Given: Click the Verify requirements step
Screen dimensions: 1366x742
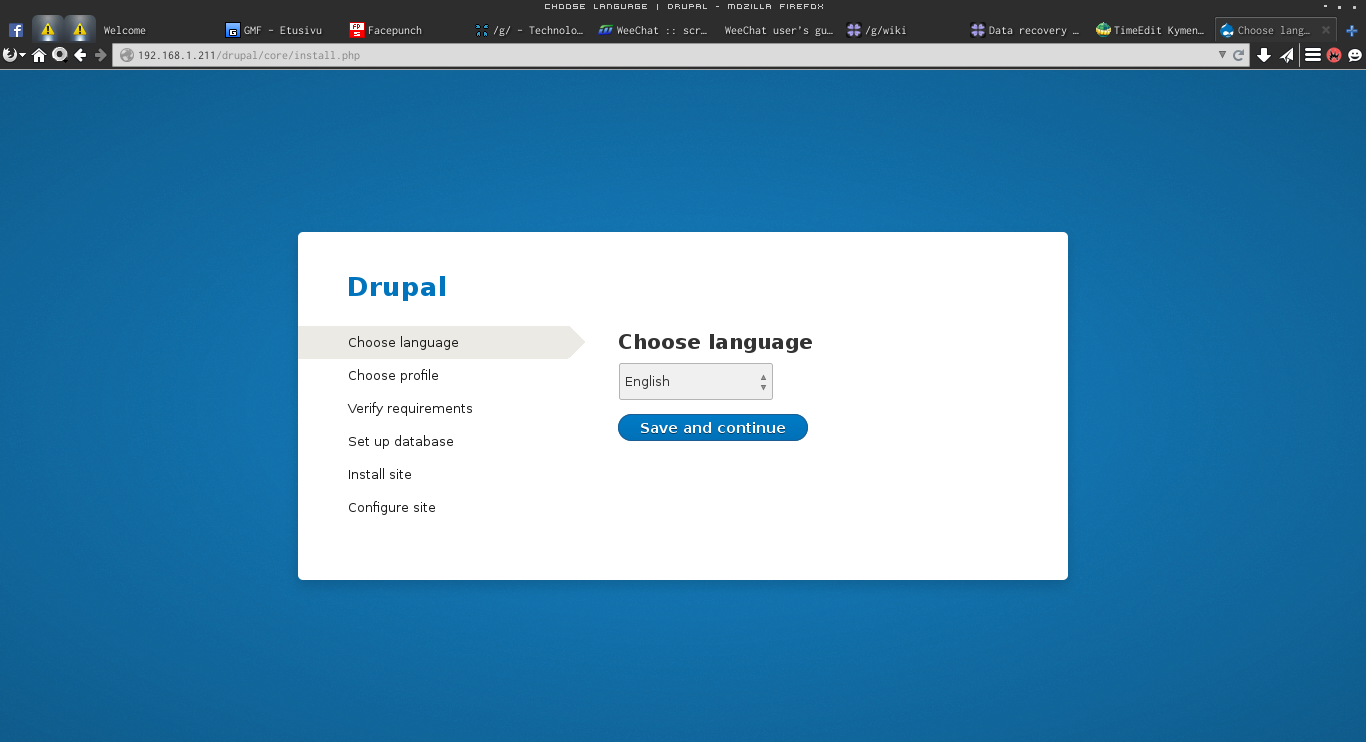Looking at the screenshot, I should pyautogui.click(x=410, y=408).
